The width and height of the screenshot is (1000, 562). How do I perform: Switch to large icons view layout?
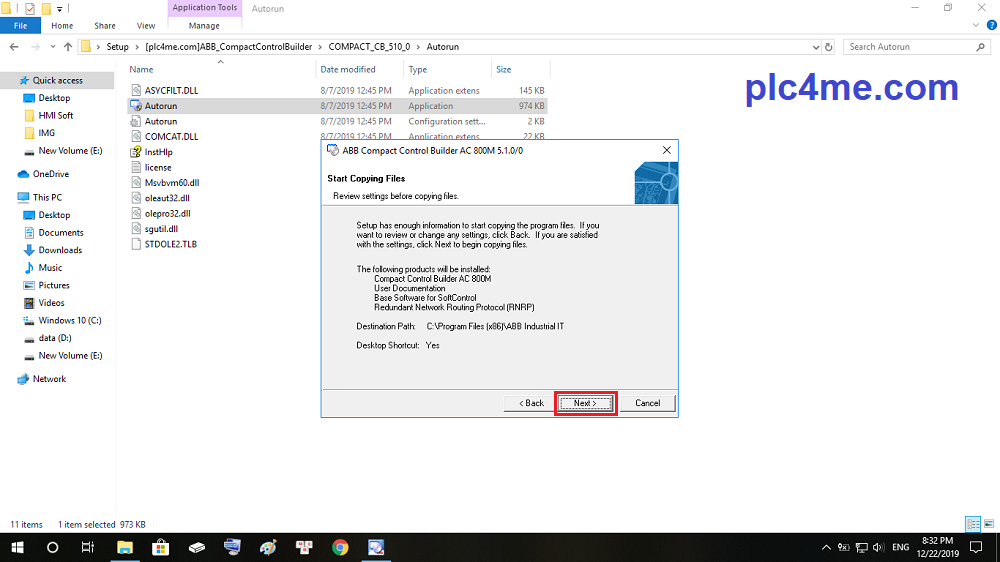pyautogui.click(x=988, y=524)
